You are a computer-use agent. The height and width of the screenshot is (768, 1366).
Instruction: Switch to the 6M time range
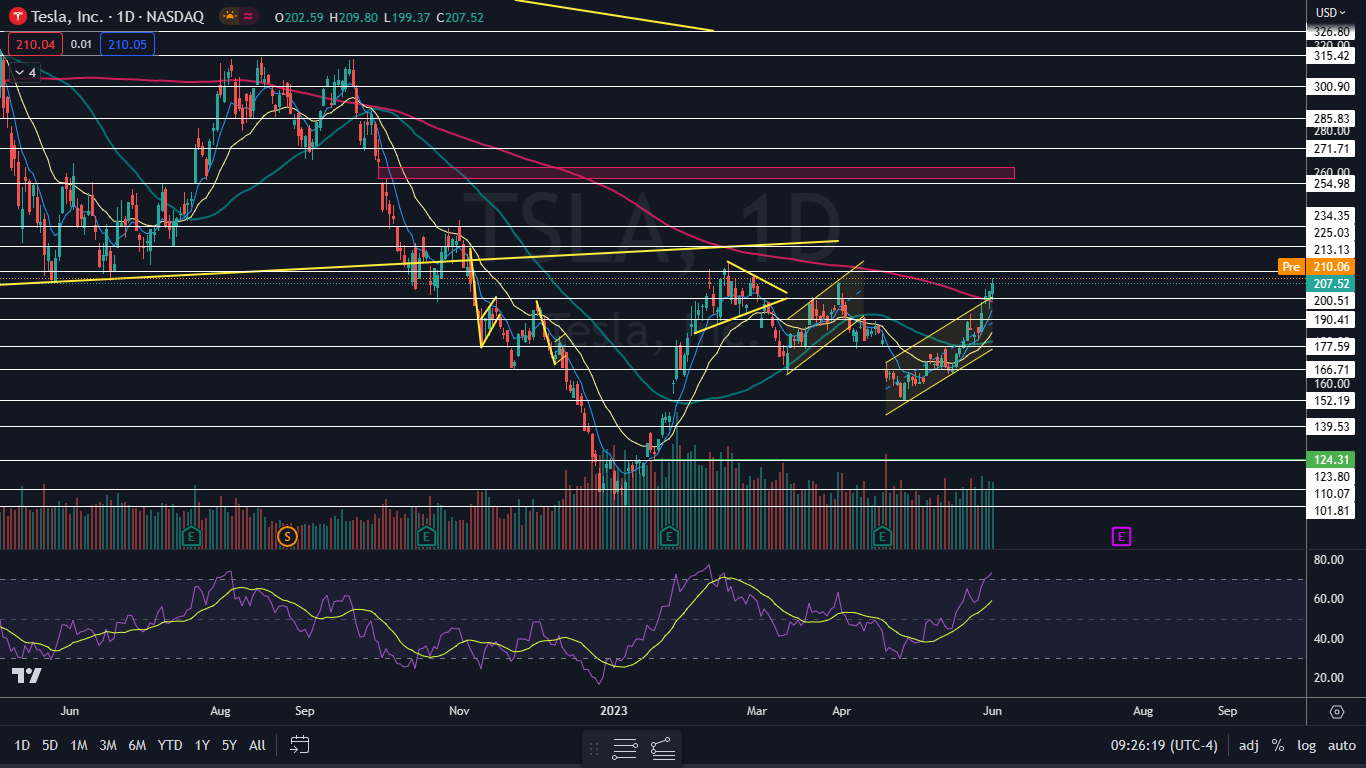(138, 745)
